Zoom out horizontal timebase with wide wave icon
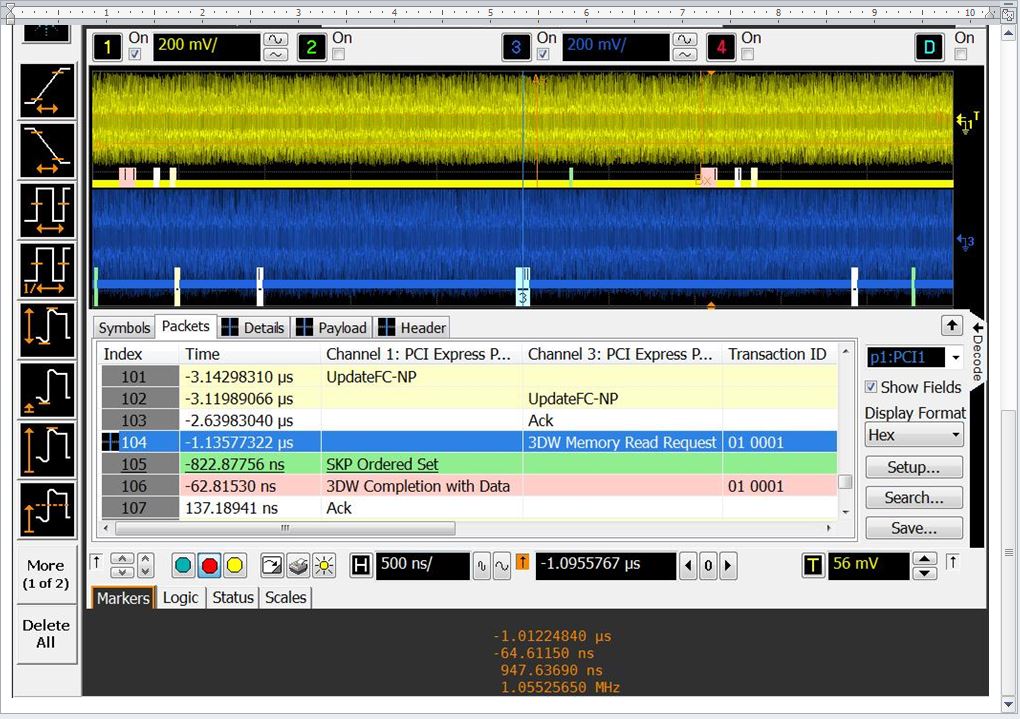1020x719 pixels. tap(502, 566)
